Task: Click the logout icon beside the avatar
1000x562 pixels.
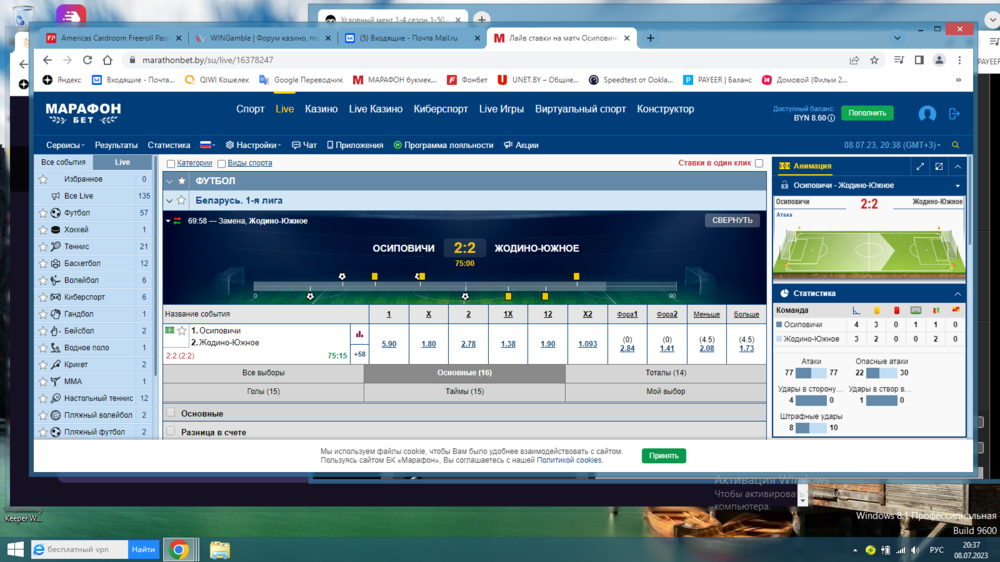Action: click(954, 114)
